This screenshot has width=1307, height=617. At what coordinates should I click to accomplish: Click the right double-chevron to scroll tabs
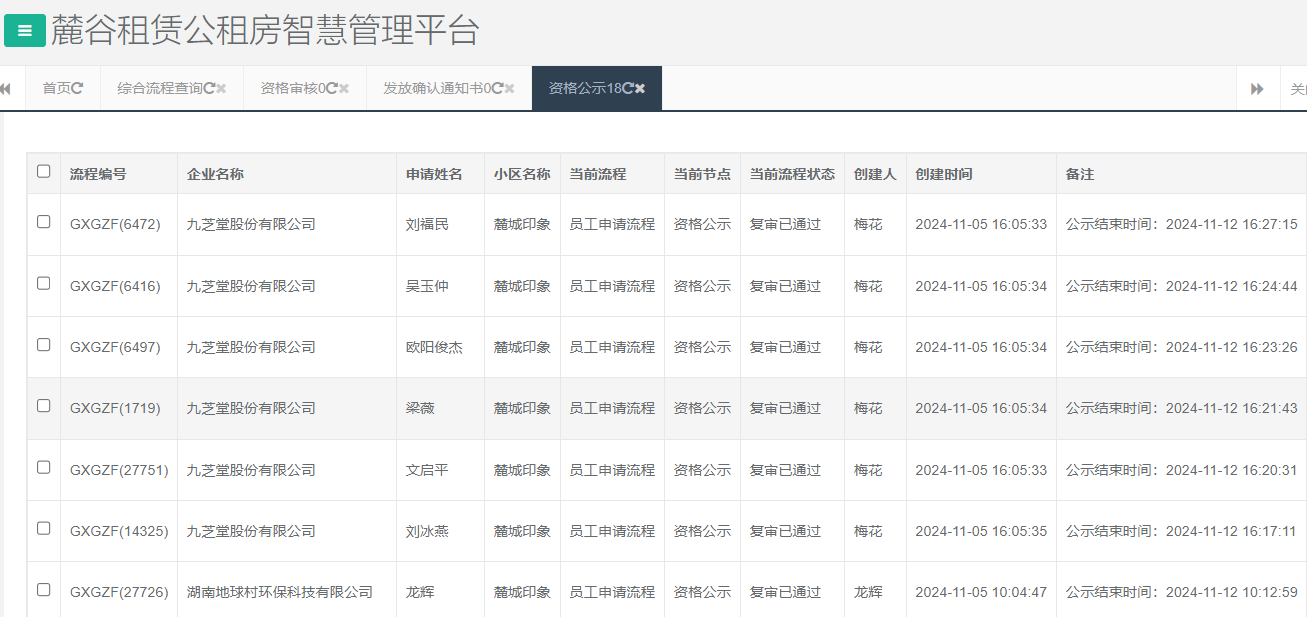click(1257, 88)
